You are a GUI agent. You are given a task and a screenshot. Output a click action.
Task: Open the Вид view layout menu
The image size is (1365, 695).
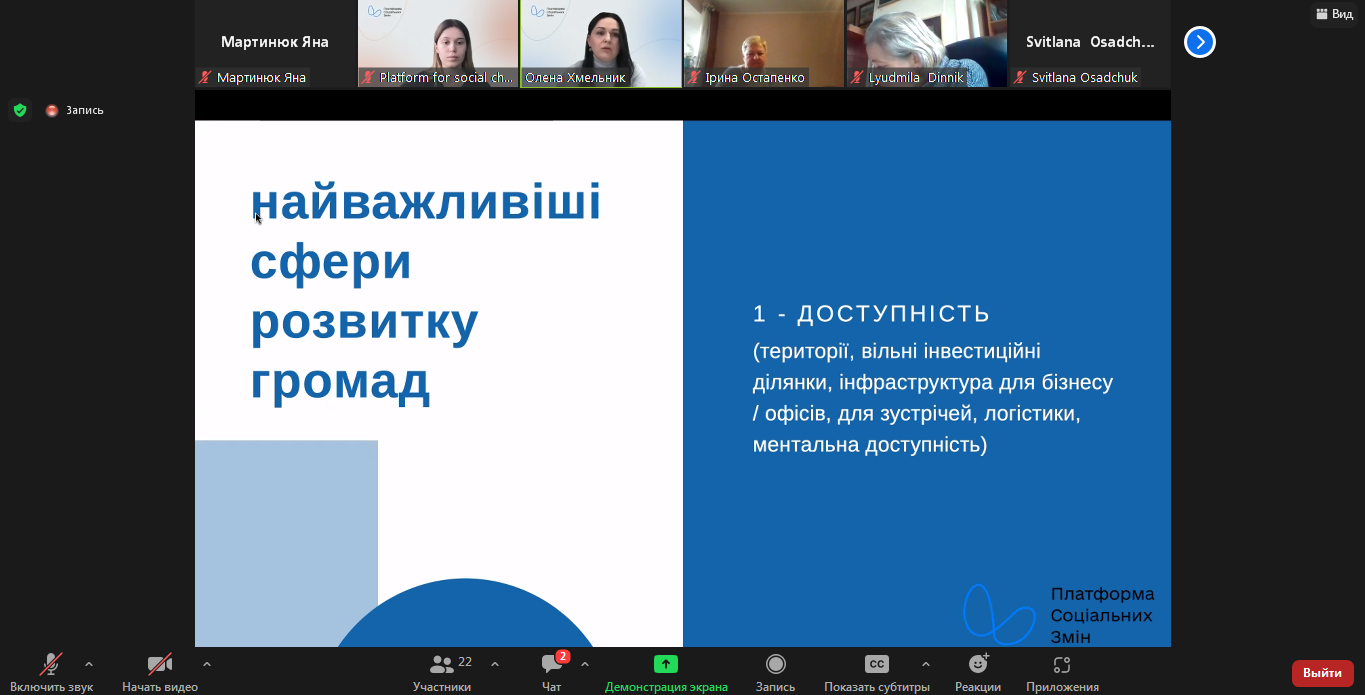1335,14
